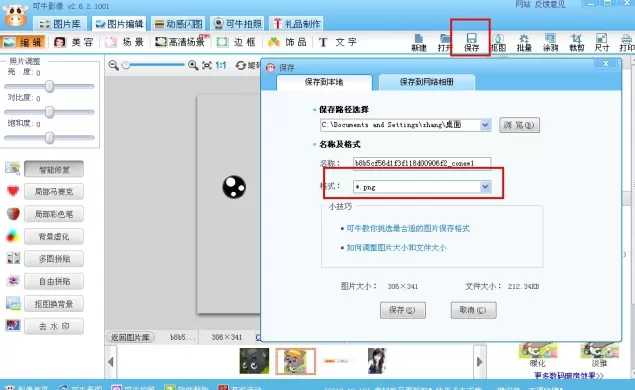Open the 高清场景 HD scene section

tap(181, 42)
